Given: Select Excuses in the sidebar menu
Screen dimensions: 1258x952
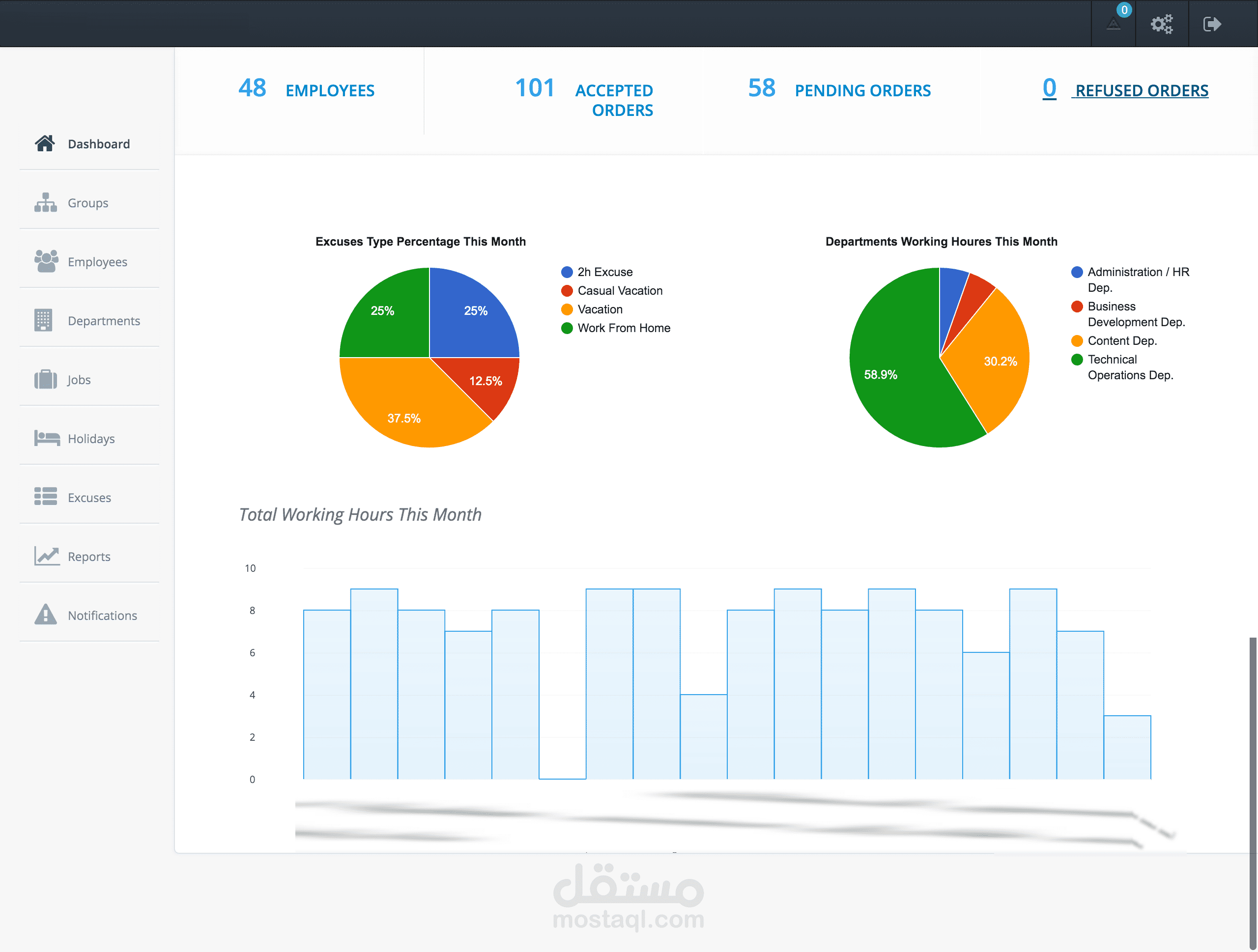Looking at the screenshot, I should pyautogui.click(x=89, y=497).
